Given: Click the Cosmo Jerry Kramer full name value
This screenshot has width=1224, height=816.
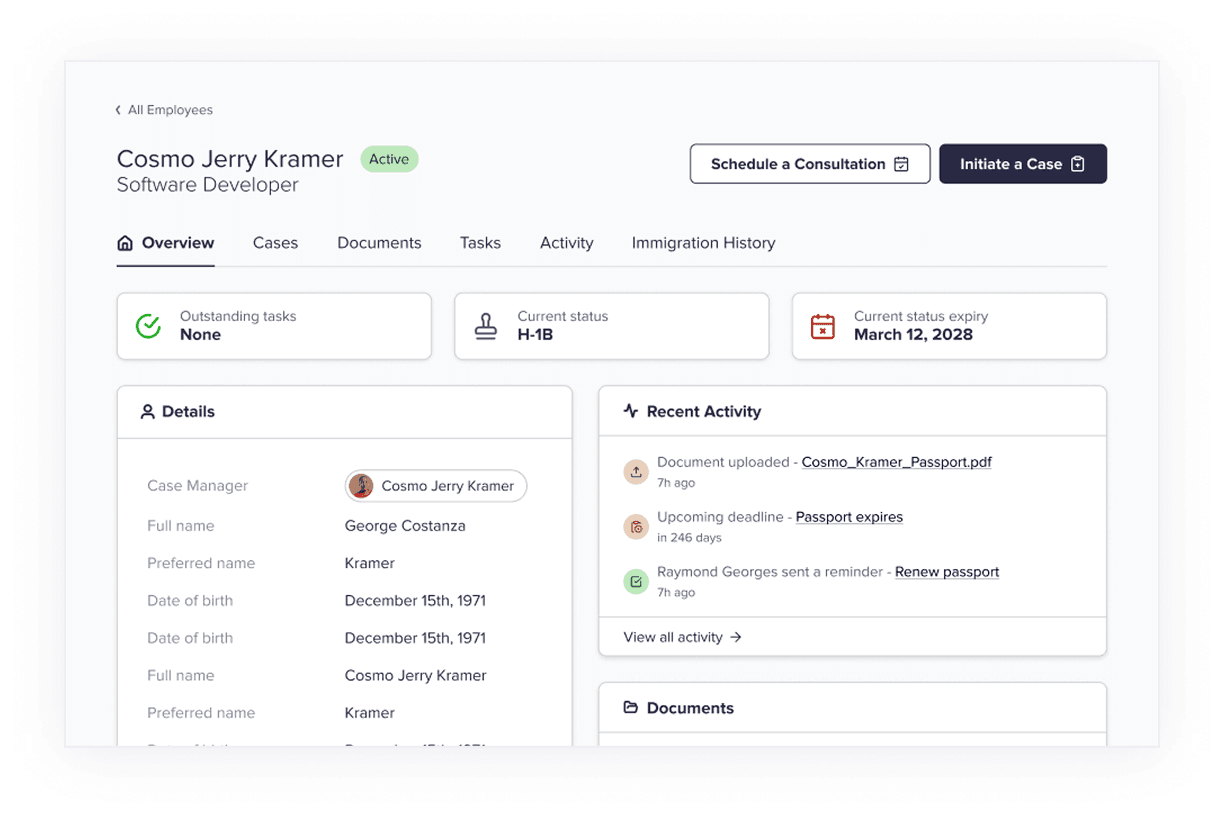Looking at the screenshot, I should (x=415, y=676).
